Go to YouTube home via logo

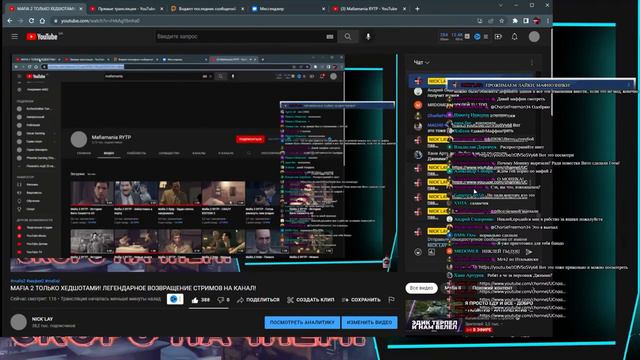click(42, 37)
